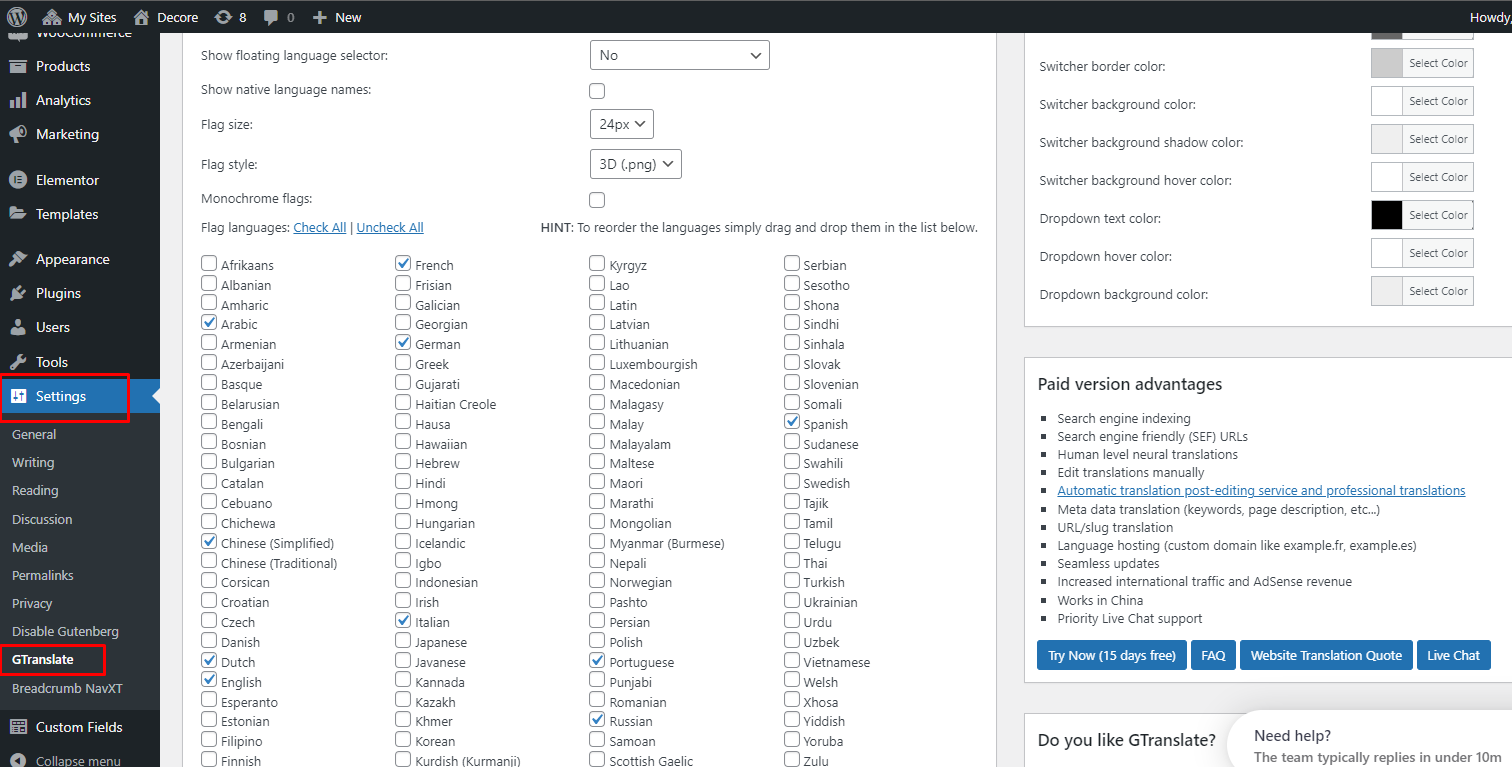Screen dimensions: 1512x767
Task: Click the Plugins sidebar icon
Action: [18, 293]
